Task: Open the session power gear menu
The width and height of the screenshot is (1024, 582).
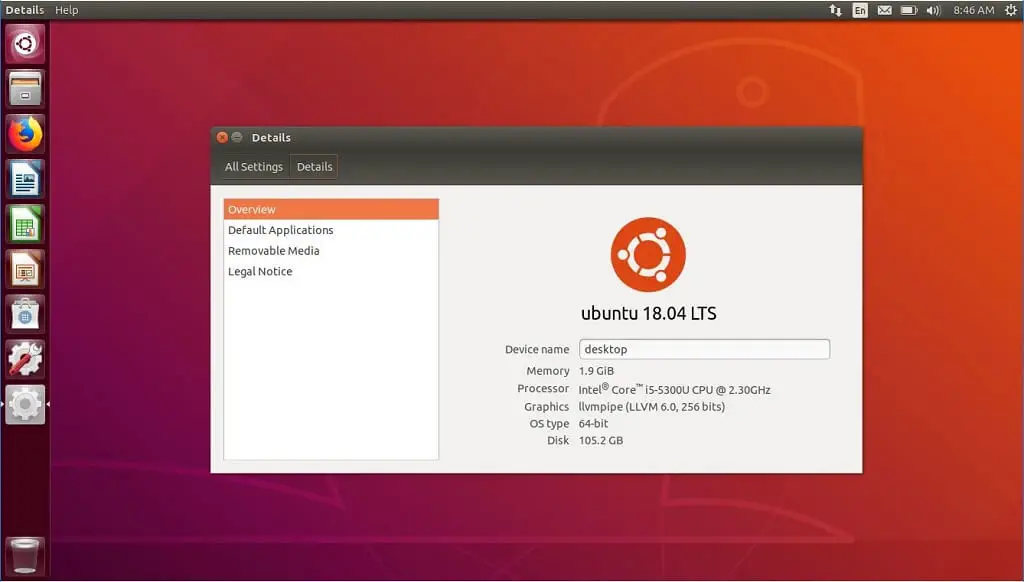Action: 1010,10
